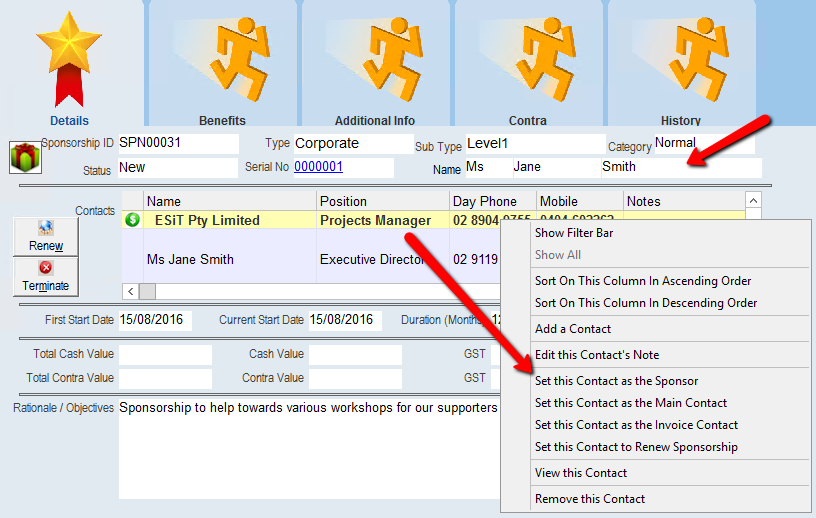Select Show Filter Bar from context menu

click(x=574, y=233)
